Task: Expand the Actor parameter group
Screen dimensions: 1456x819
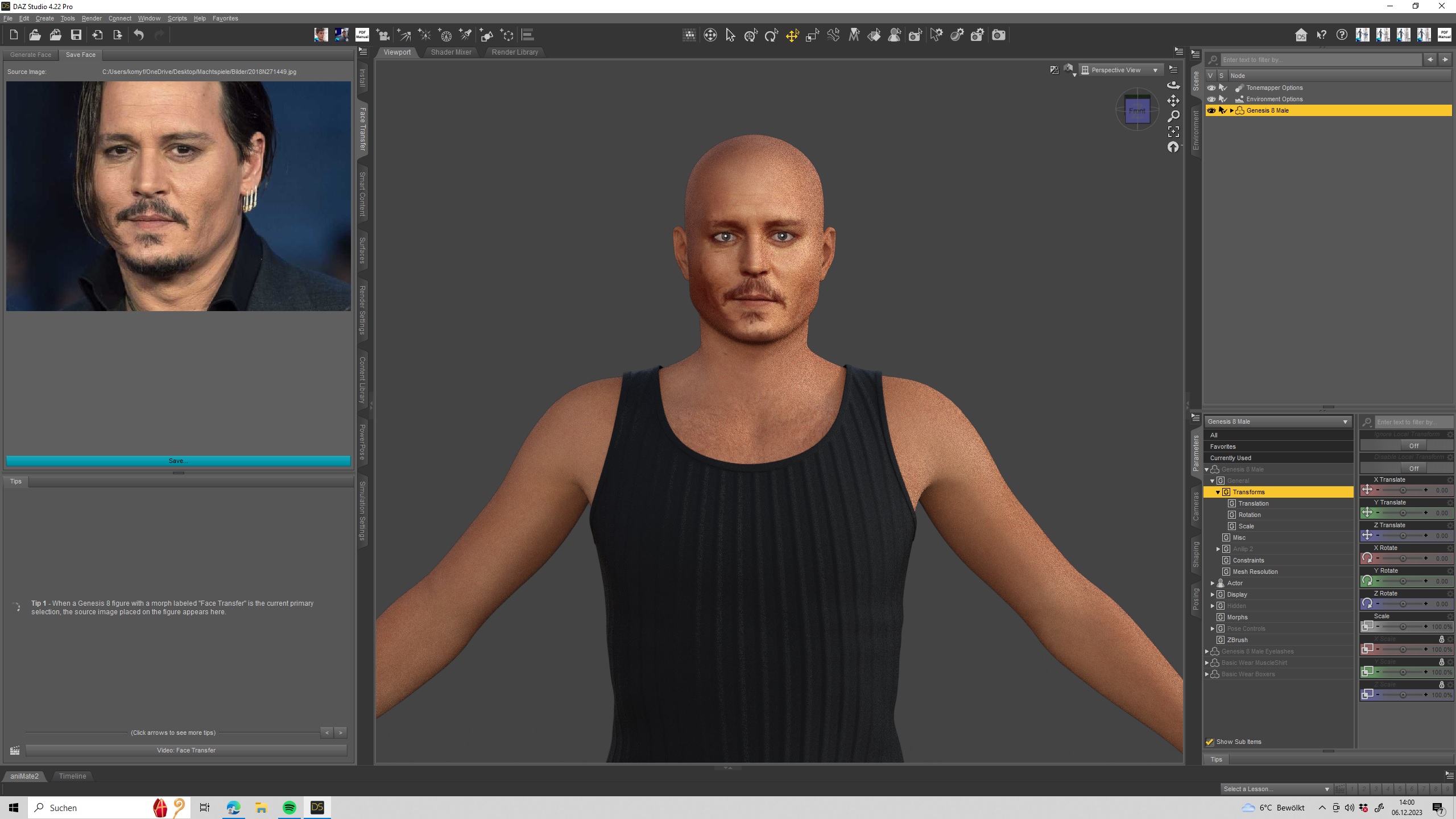Action: [1212, 583]
